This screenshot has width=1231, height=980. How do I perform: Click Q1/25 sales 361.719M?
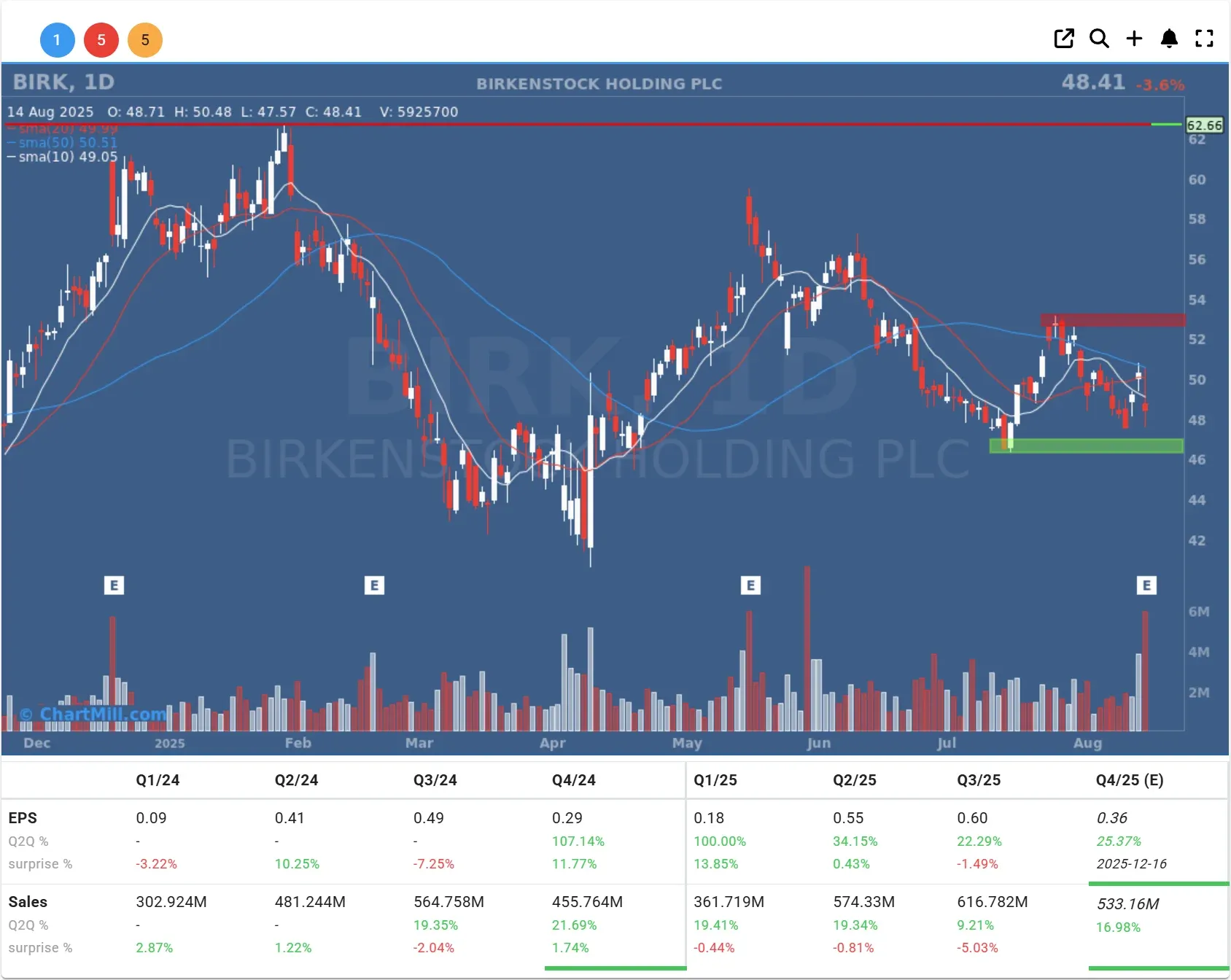point(729,902)
